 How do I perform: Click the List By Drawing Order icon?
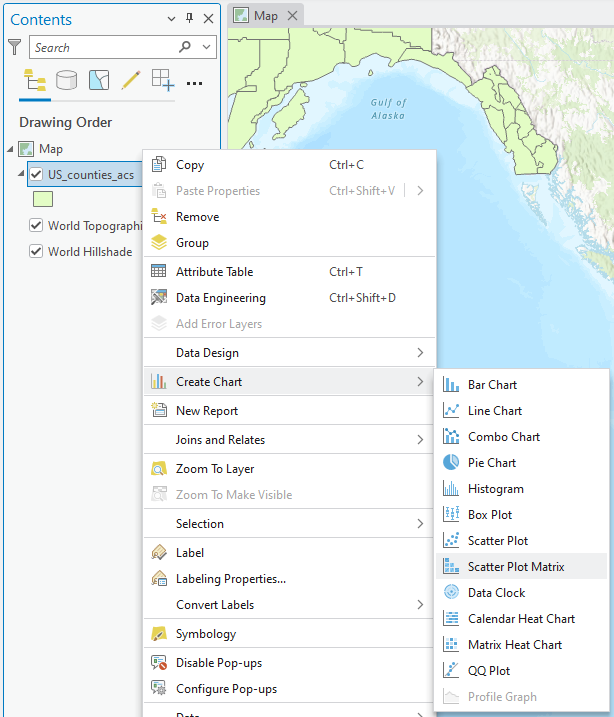point(35,80)
